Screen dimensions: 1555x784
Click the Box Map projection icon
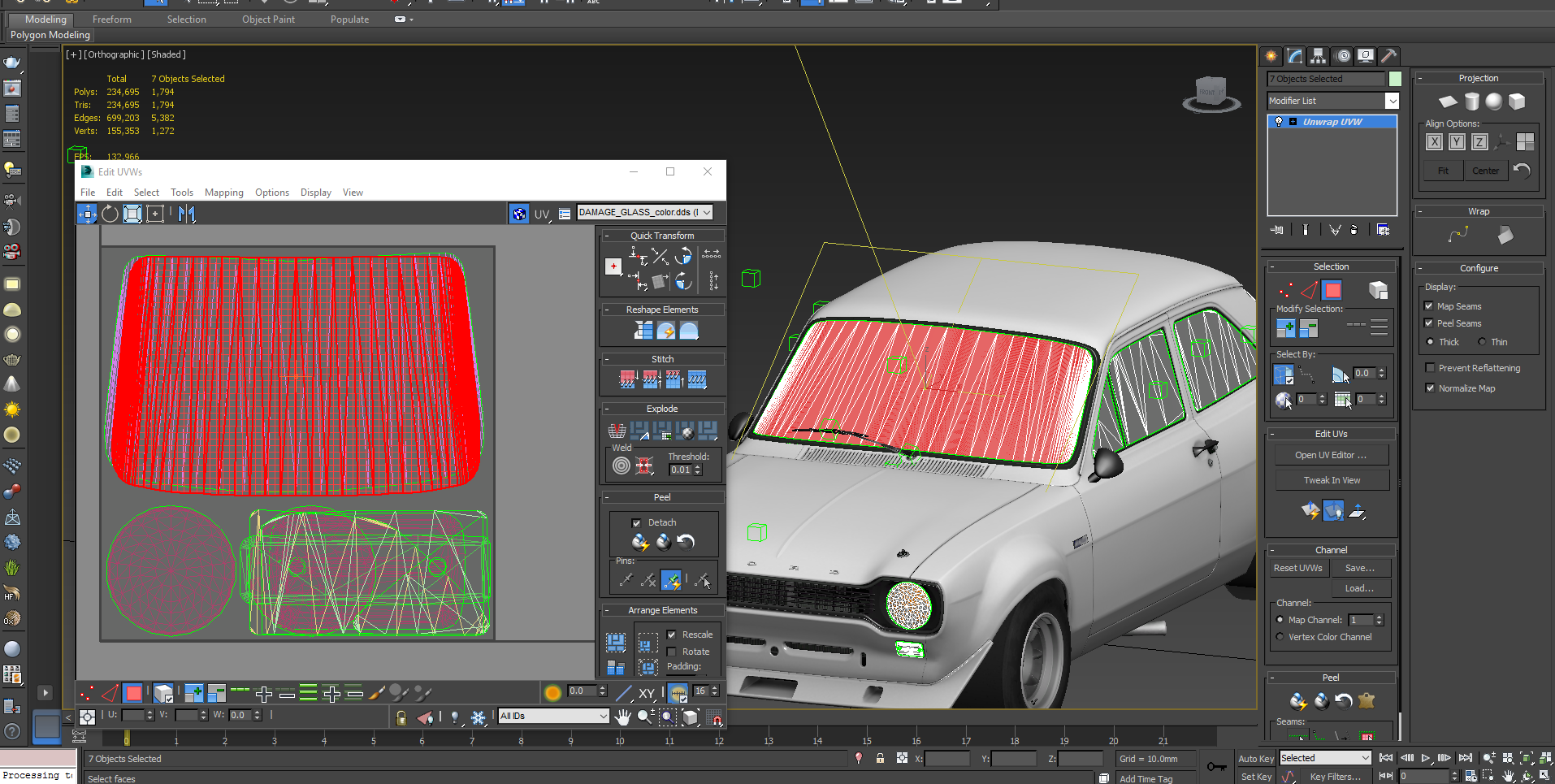(1517, 102)
